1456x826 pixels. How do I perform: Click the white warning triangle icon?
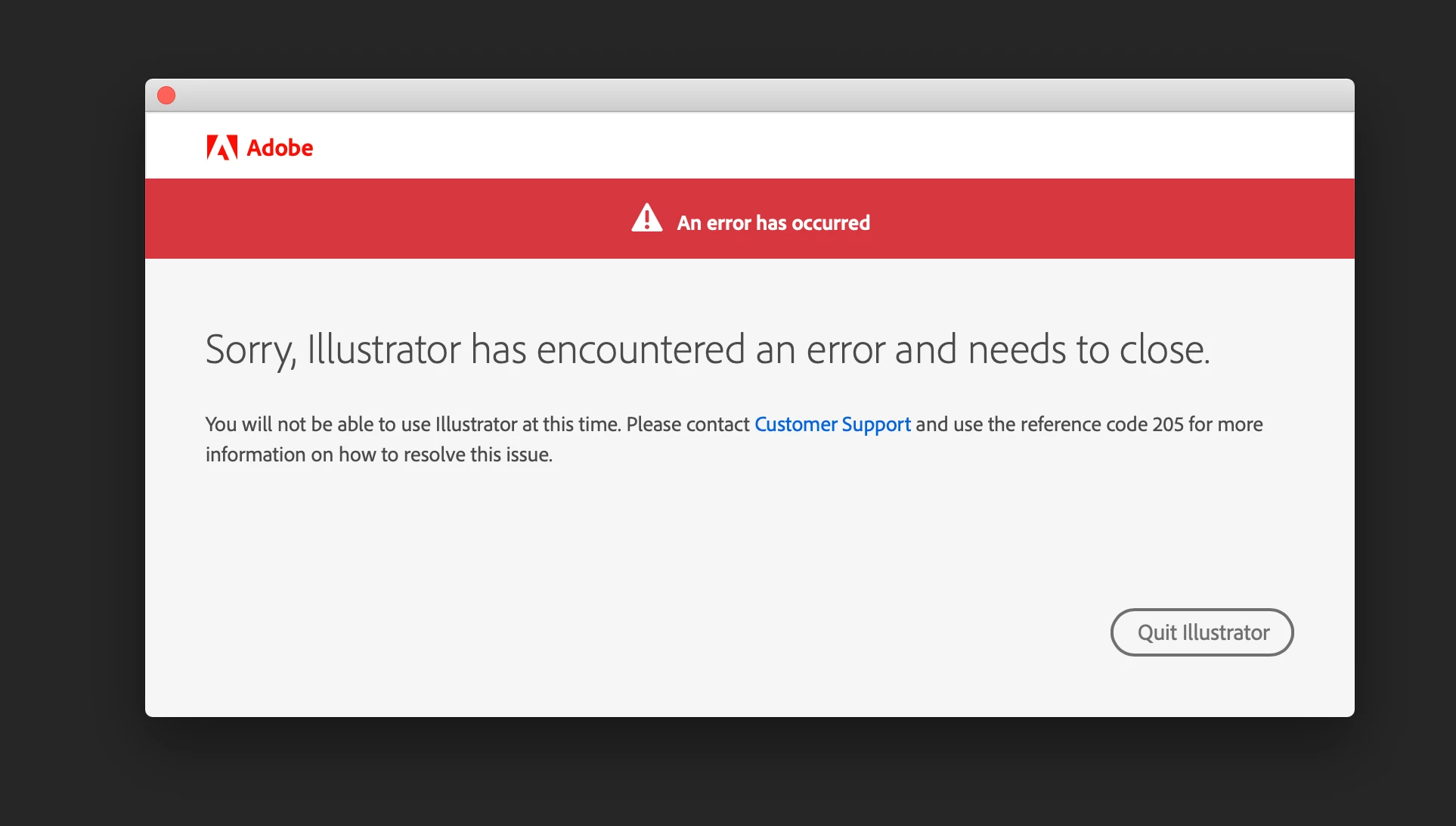tap(646, 219)
